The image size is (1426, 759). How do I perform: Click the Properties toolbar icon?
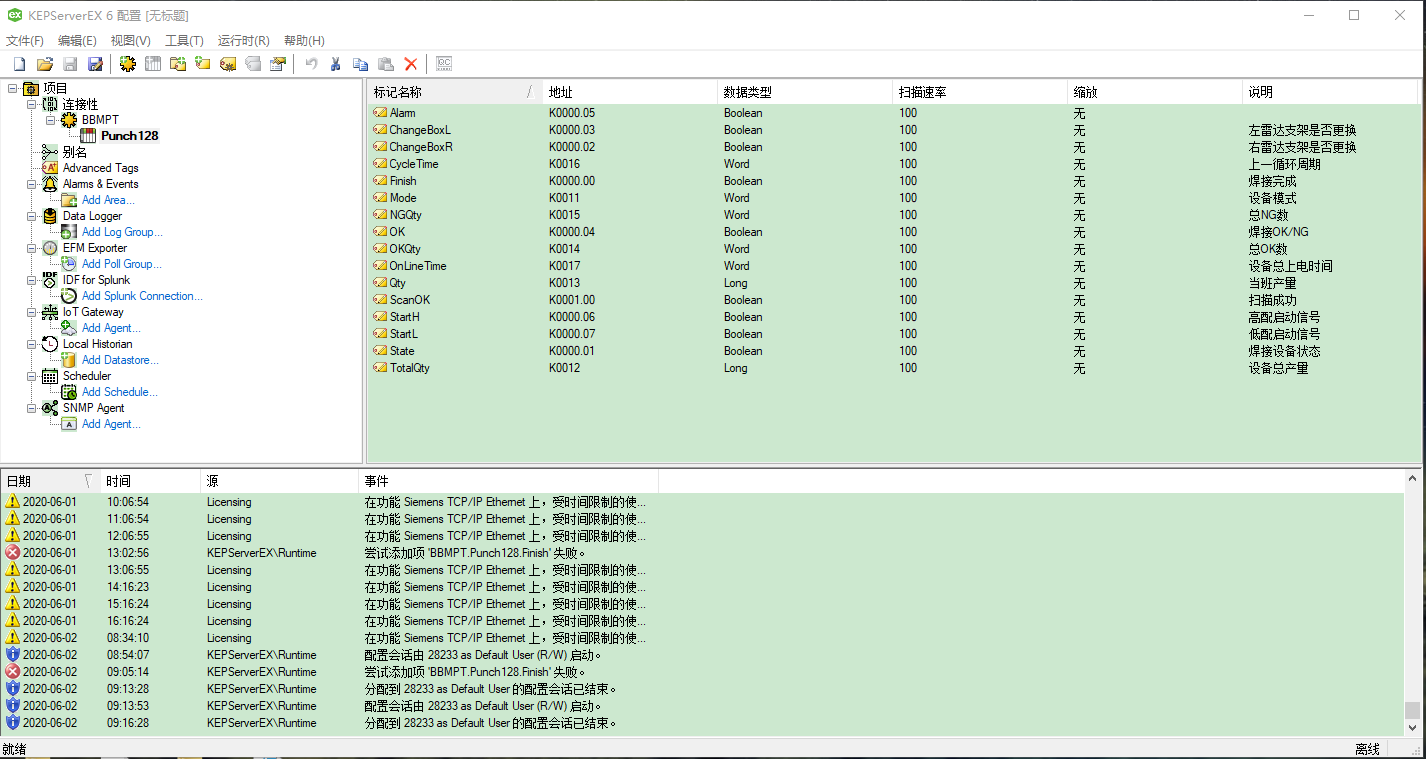pyautogui.click(x=278, y=64)
